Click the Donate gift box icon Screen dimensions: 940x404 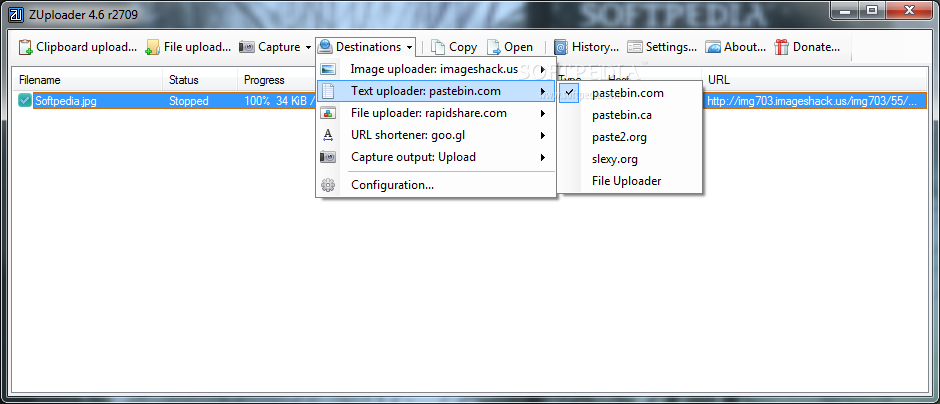coord(781,47)
